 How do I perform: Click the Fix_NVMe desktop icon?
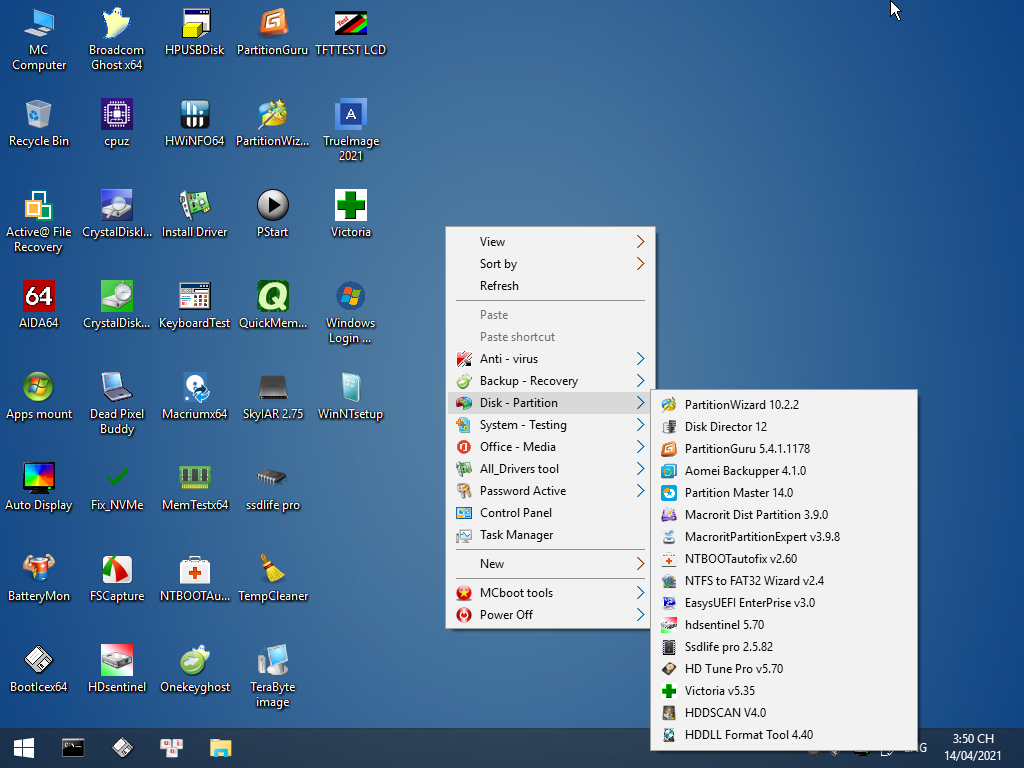(x=116, y=487)
